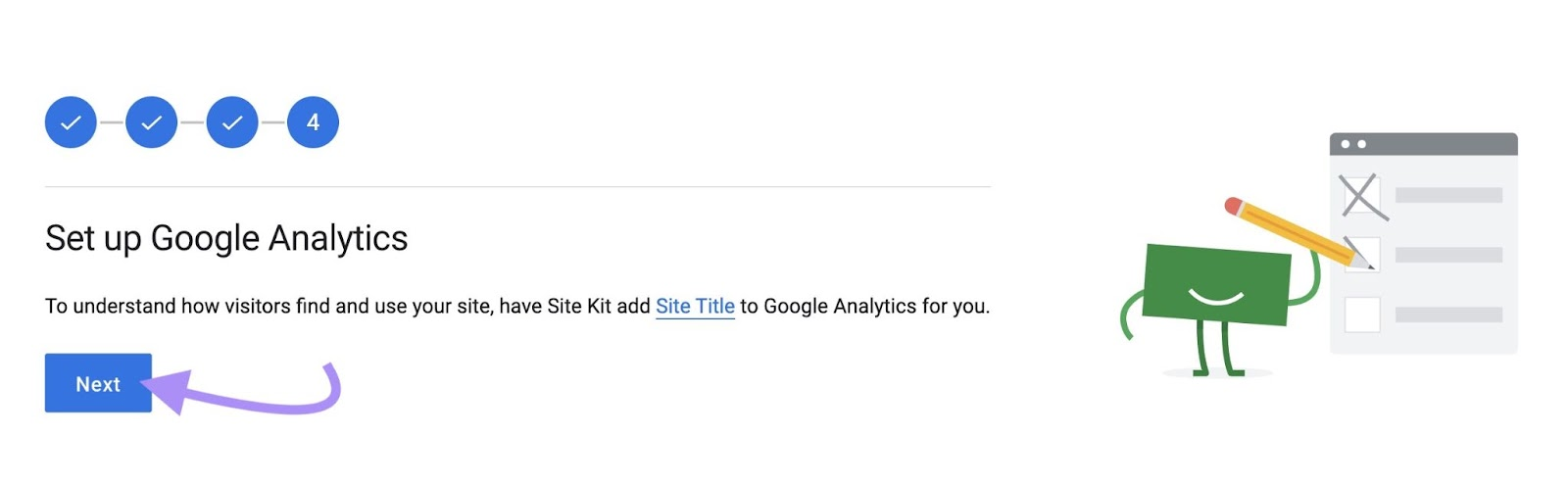This screenshot has width=1568, height=485.
Task: Click the step 4 circle indicator
Action: click(313, 122)
